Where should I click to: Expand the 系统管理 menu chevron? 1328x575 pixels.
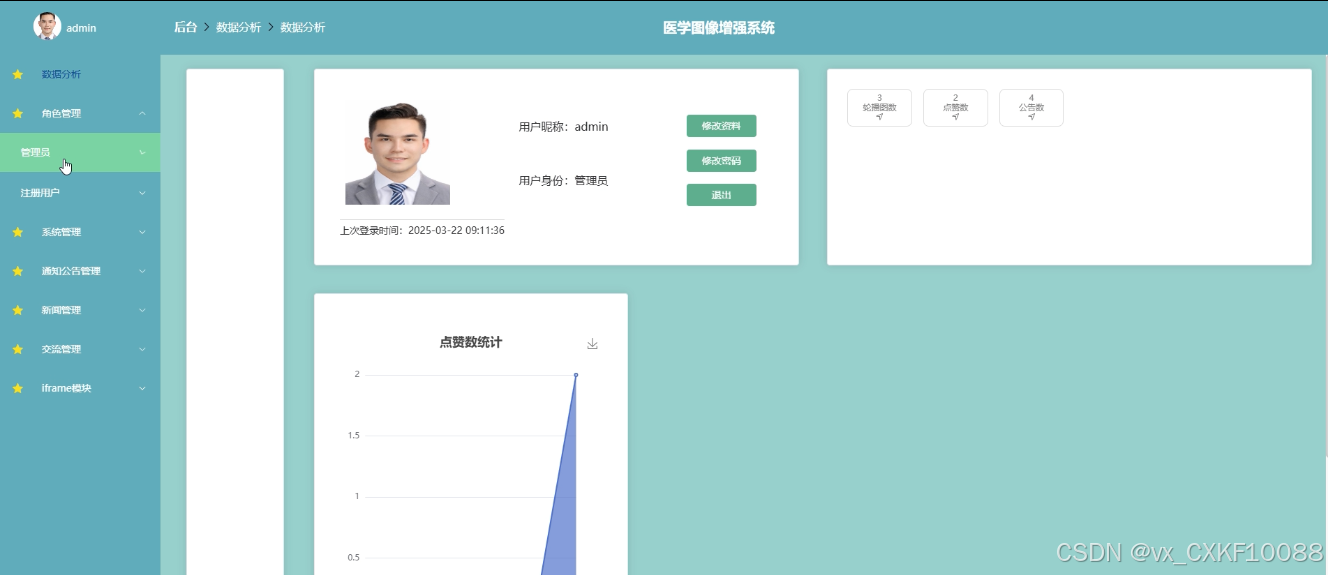tap(142, 232)
